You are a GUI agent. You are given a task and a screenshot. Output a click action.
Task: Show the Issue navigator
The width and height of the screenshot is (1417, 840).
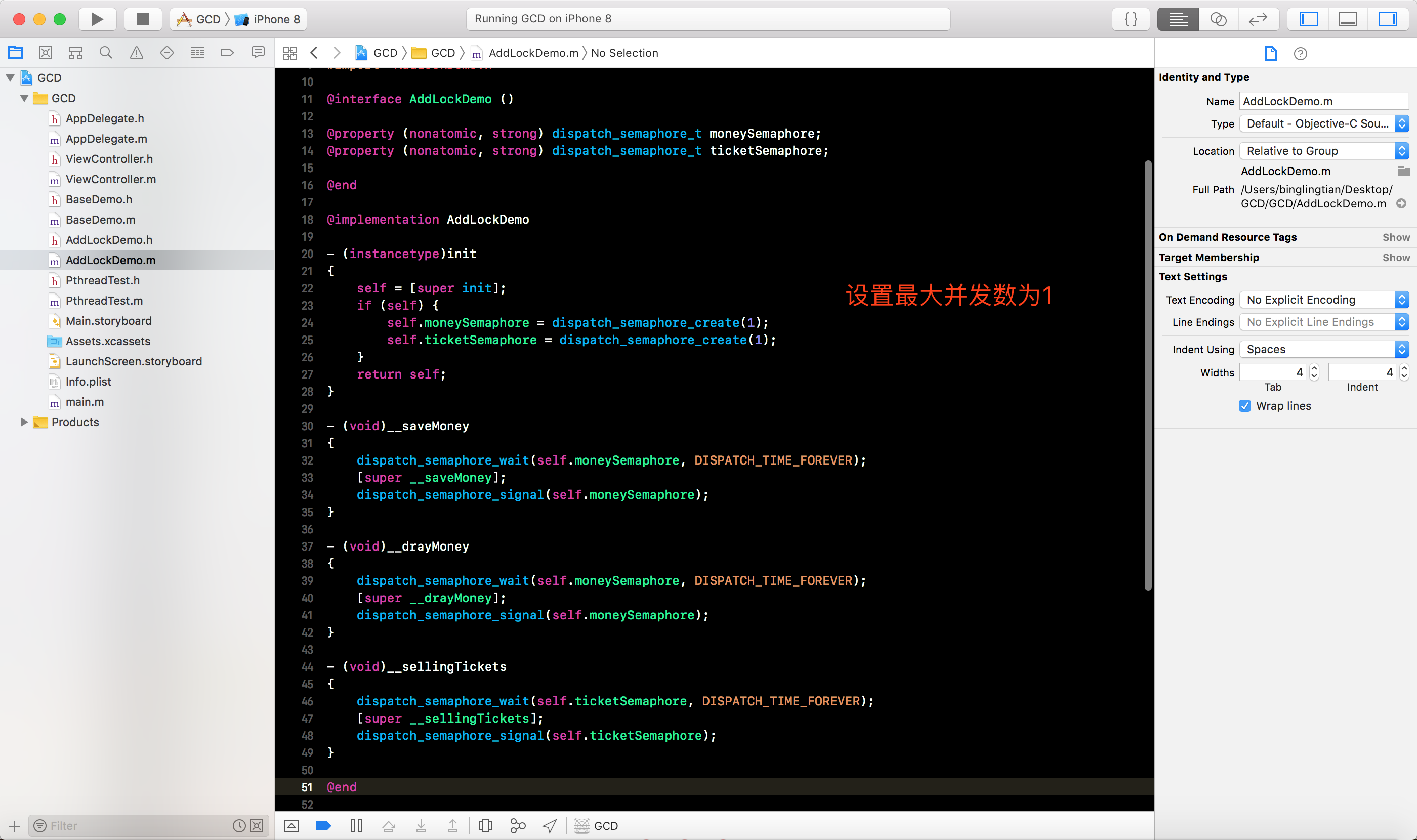pos(137,53)
